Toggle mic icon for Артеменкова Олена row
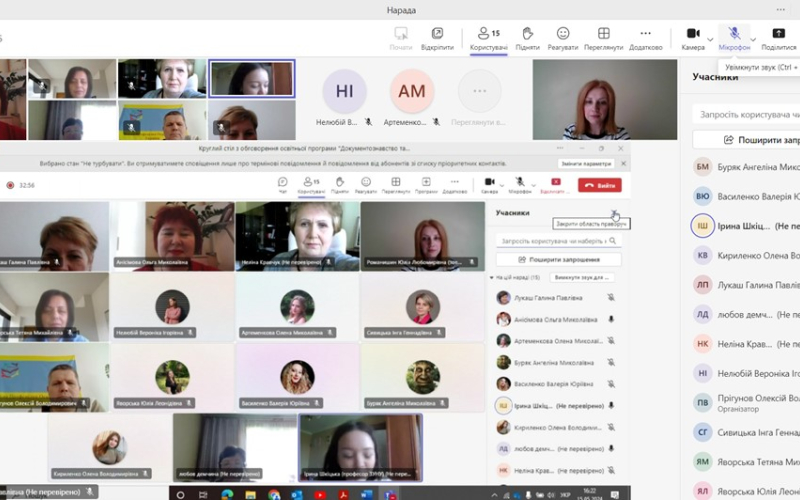 pyautogui.click(x=611, y=341)
